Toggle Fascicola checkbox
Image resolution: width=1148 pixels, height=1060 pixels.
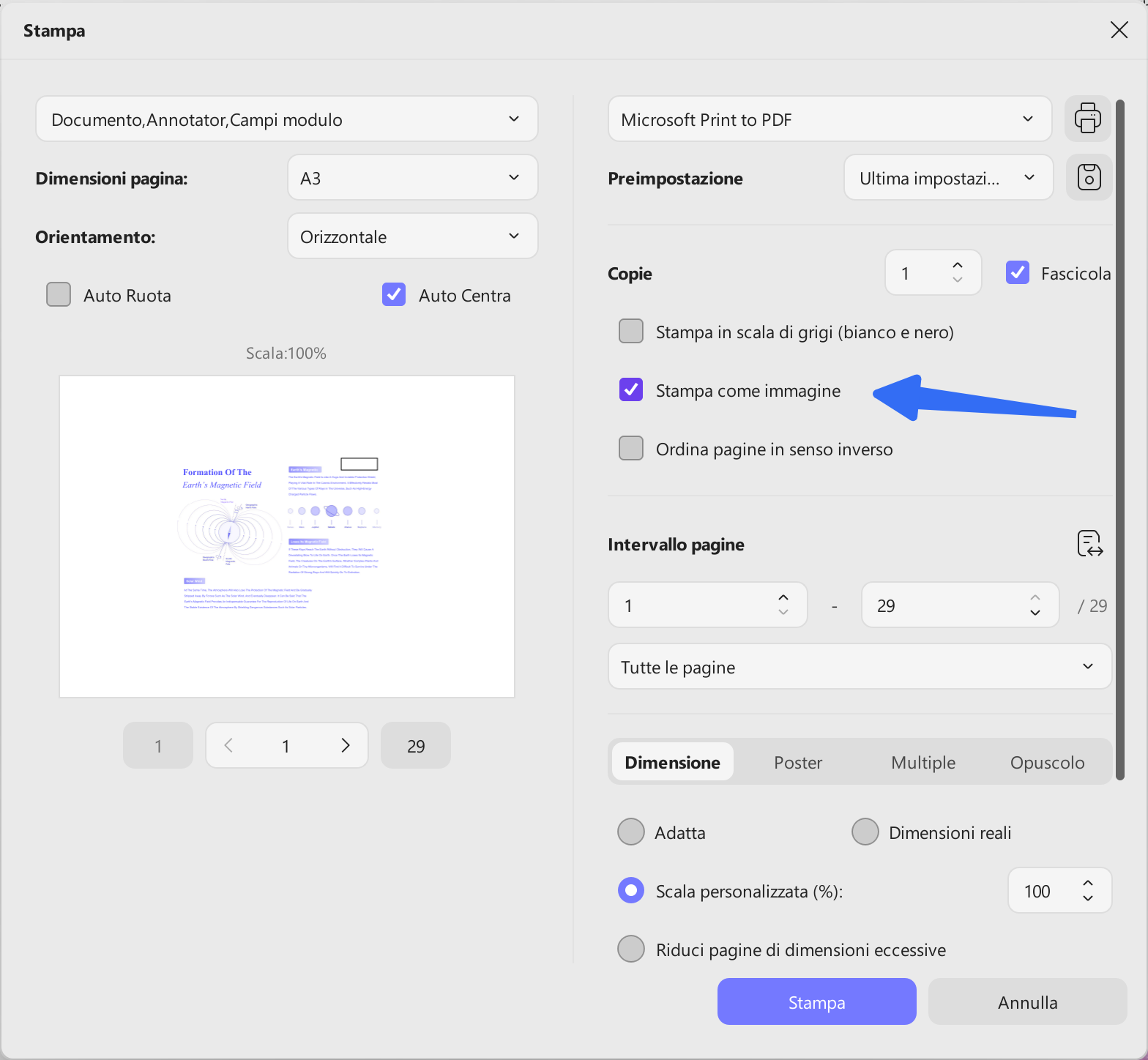click(1018, 272)
